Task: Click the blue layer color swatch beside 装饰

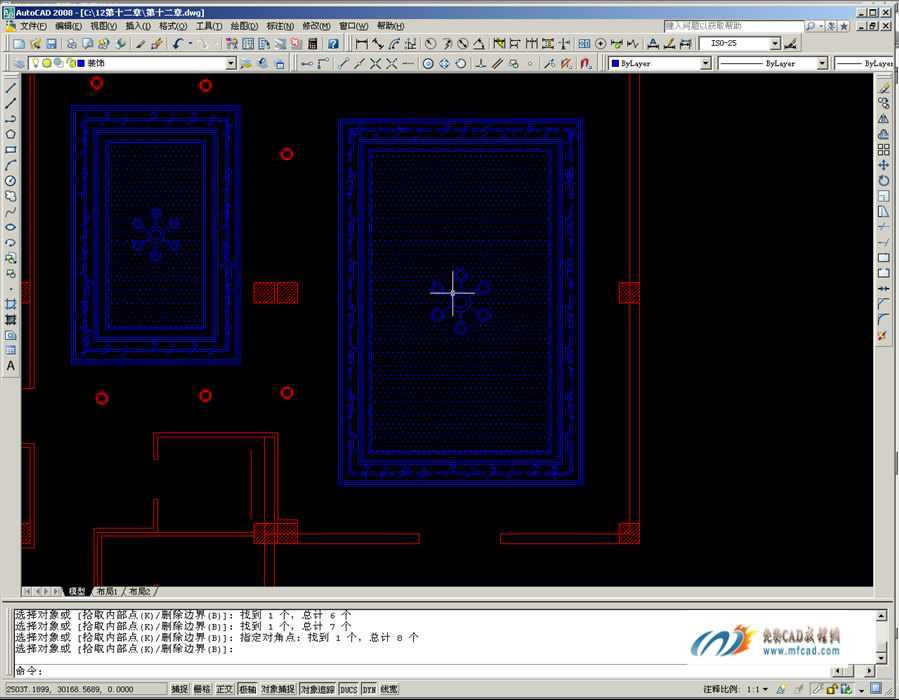Action: [81, 64]
